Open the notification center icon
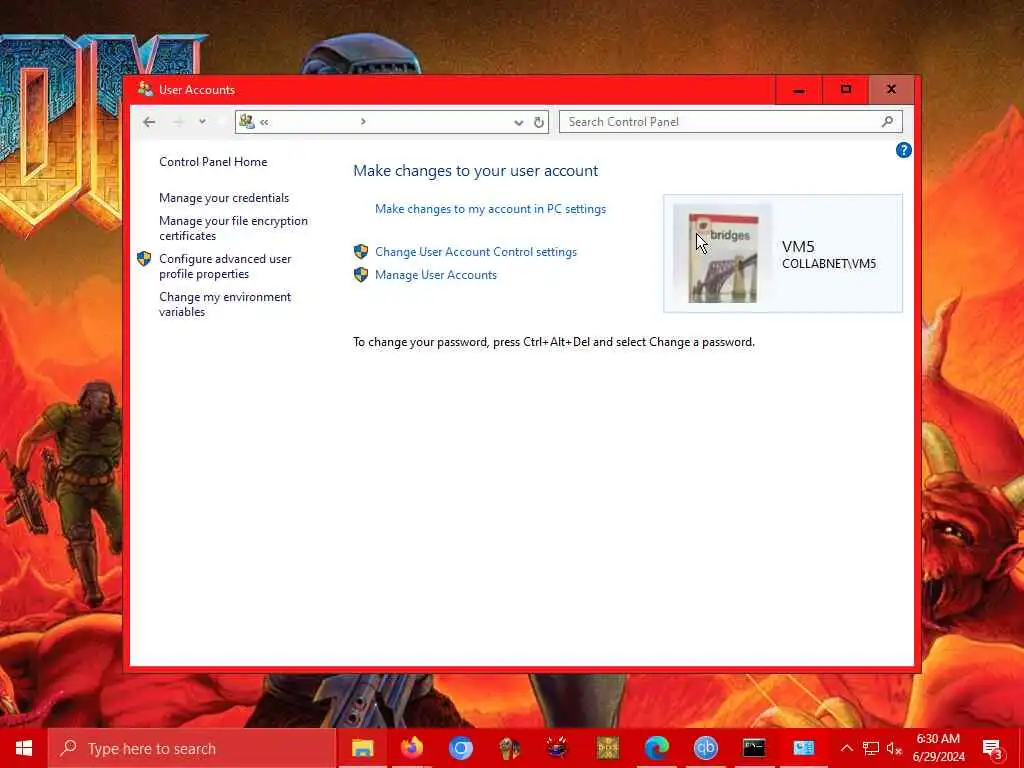Screen dimensions: 1024x768 coord(993,748)
